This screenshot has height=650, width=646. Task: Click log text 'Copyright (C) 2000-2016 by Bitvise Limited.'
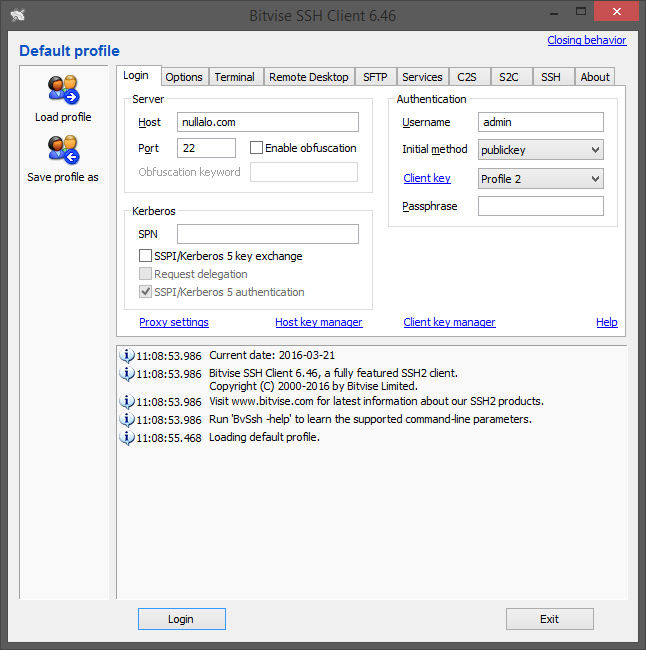click(x=313, y=386)
